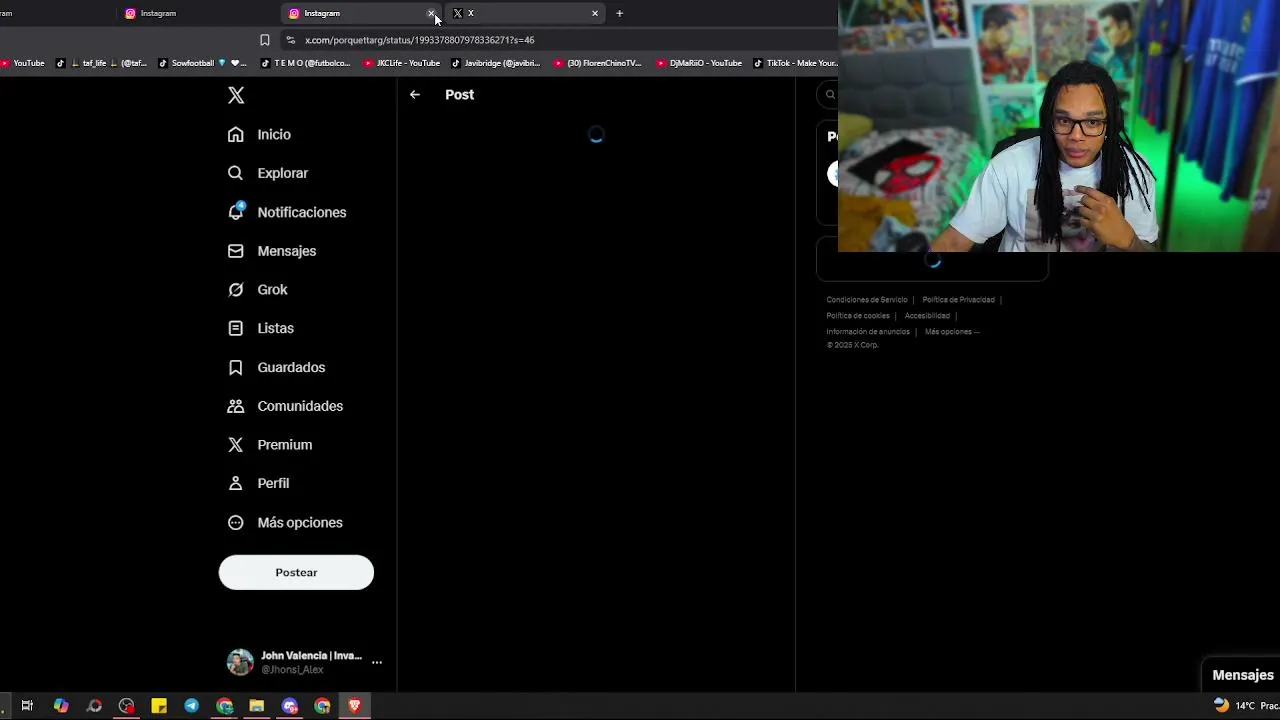The height and width of the screenshot is (720, 1280).
Task: Open JKCLife - YouTube bookmark
Action: click(x=402, y=63)
